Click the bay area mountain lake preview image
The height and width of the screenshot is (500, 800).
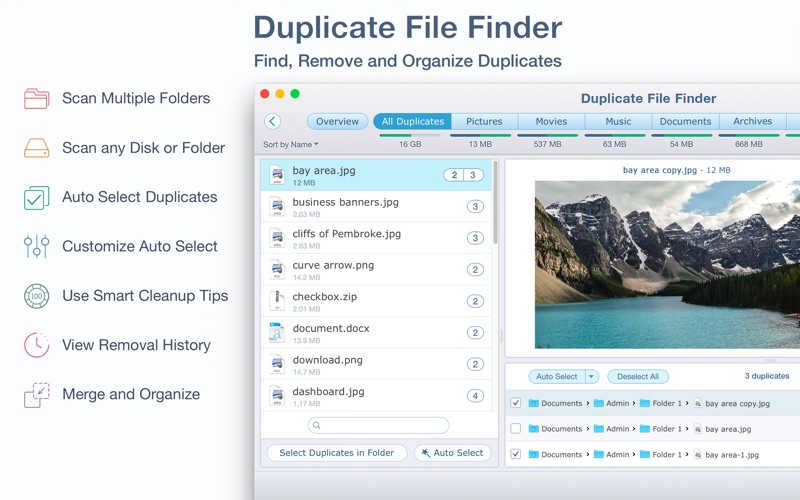click(667, 264)
